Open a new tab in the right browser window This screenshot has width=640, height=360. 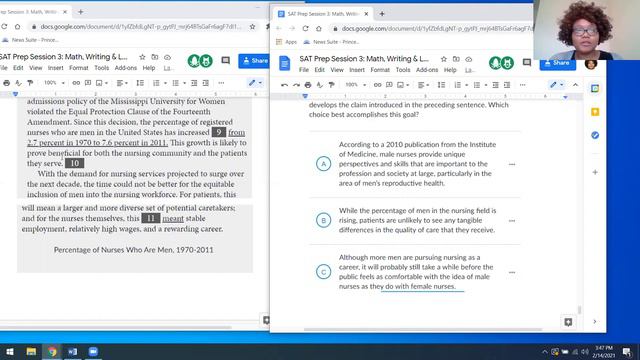[x=382, y=14]
